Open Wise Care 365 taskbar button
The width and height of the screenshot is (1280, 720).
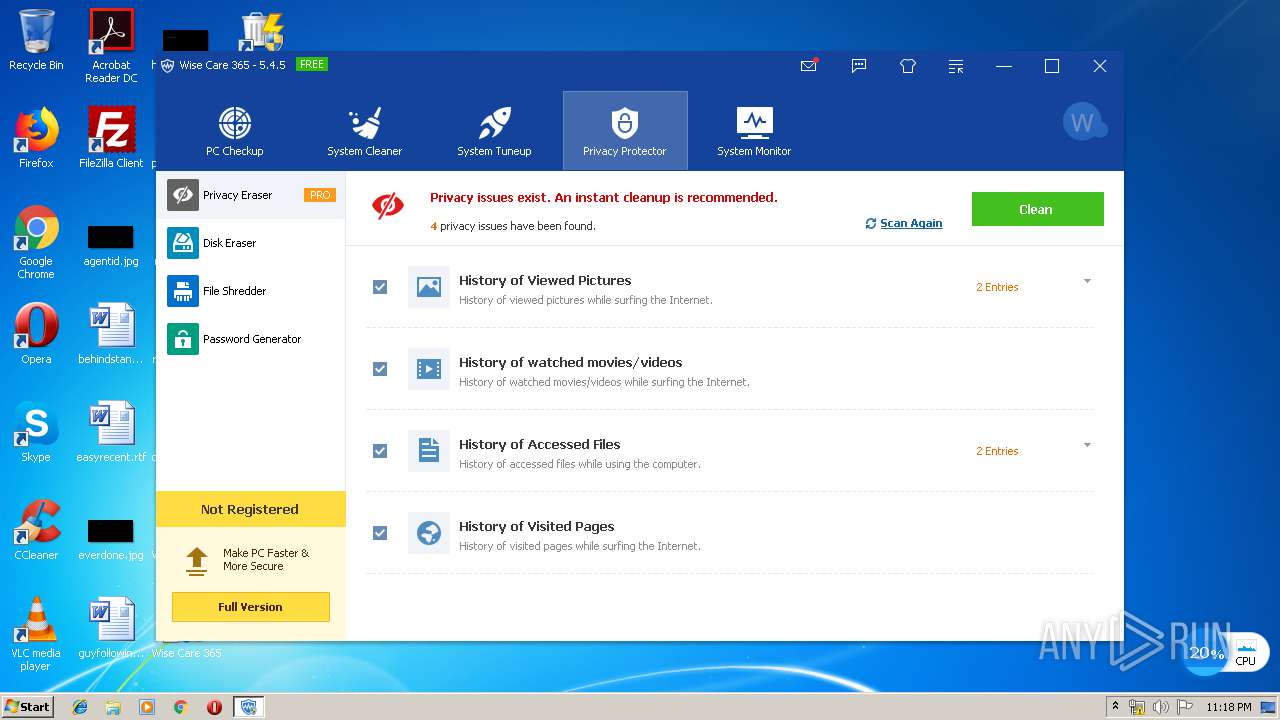point(248,707)
